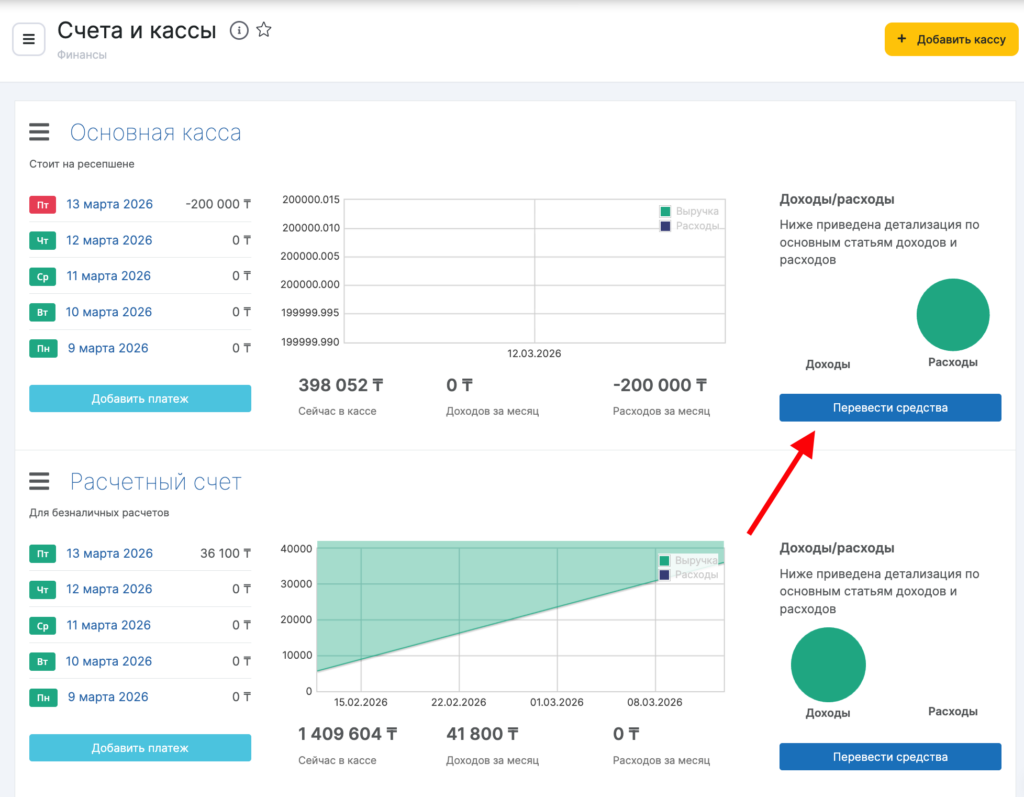Toggle Выручка legend in Основная касса chart
This screenshot has height=797, width=1024.
click(x=689, y=211)
